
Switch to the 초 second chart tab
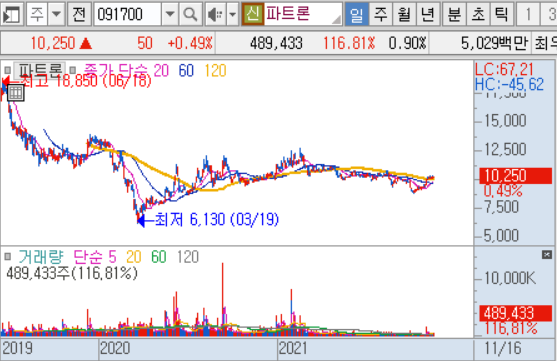point(478,14)
